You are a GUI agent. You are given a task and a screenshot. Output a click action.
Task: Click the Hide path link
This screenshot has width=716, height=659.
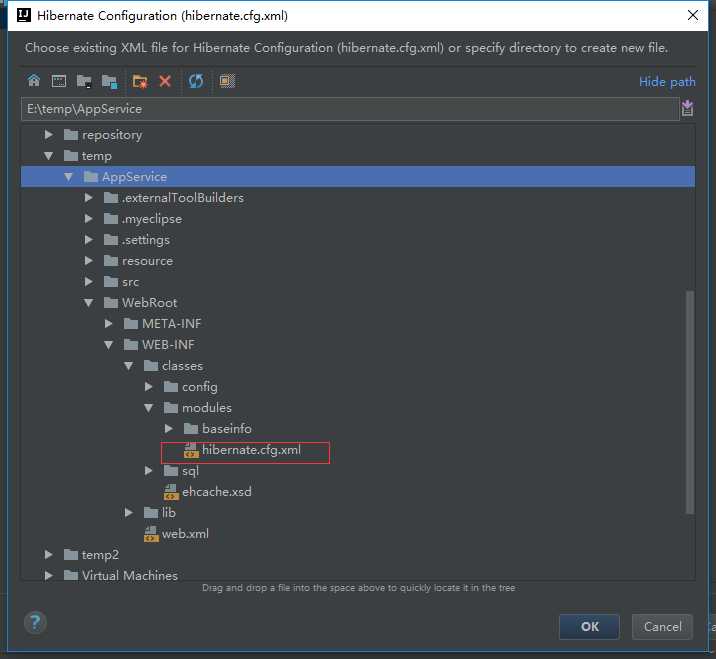[667, 82]
